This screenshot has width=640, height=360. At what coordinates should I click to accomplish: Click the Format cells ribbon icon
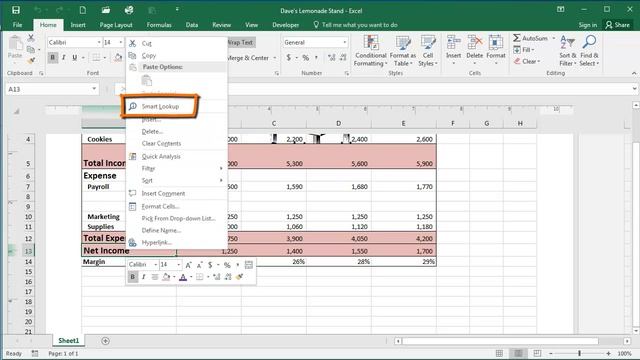(x=496, y=42)
